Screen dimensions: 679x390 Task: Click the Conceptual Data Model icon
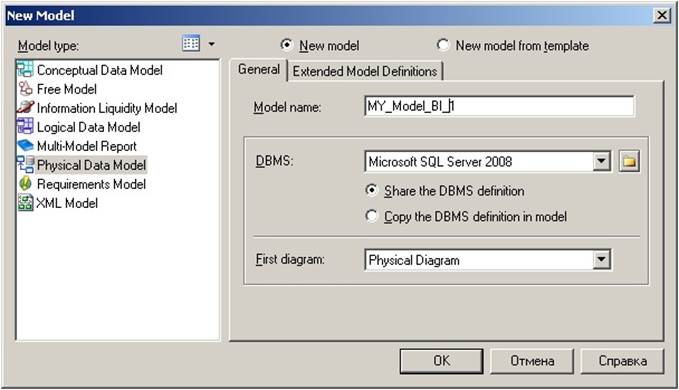click(25, 70)
